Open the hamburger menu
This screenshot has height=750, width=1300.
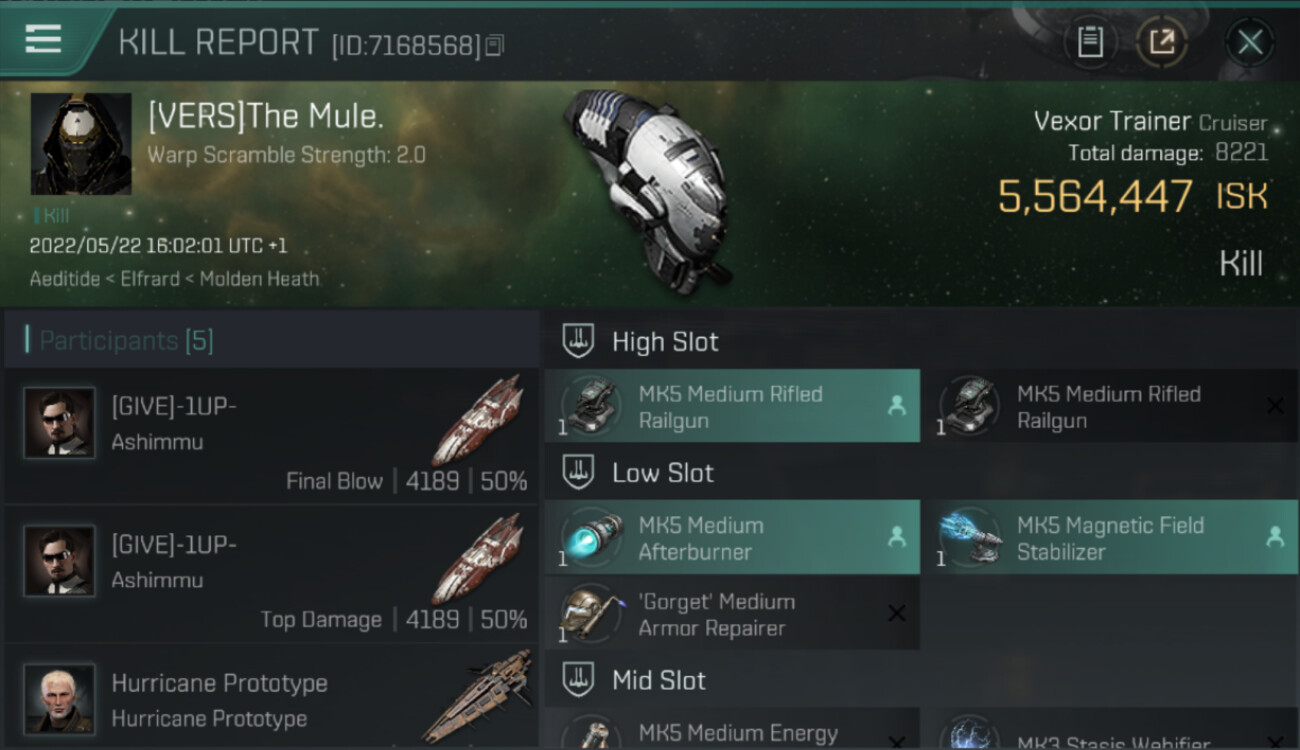tap(43, 39)
